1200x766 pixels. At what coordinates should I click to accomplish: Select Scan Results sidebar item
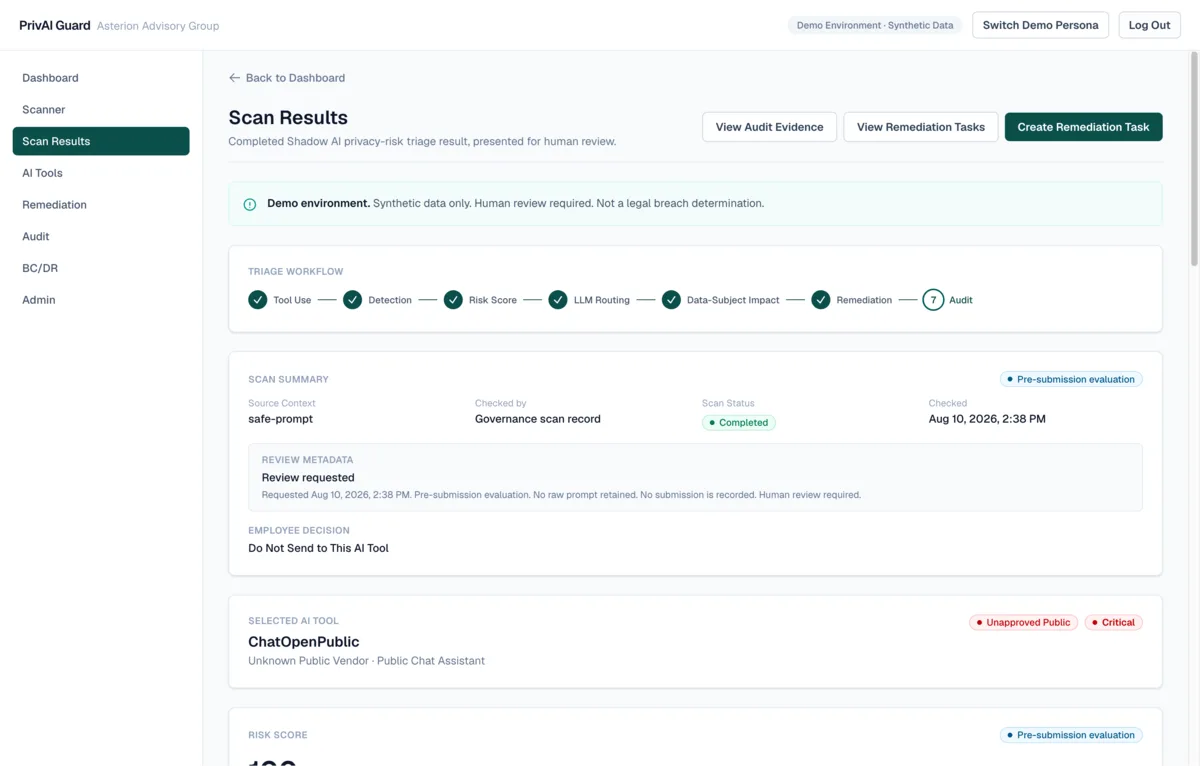pyautogui.click(x=101, y=141)
